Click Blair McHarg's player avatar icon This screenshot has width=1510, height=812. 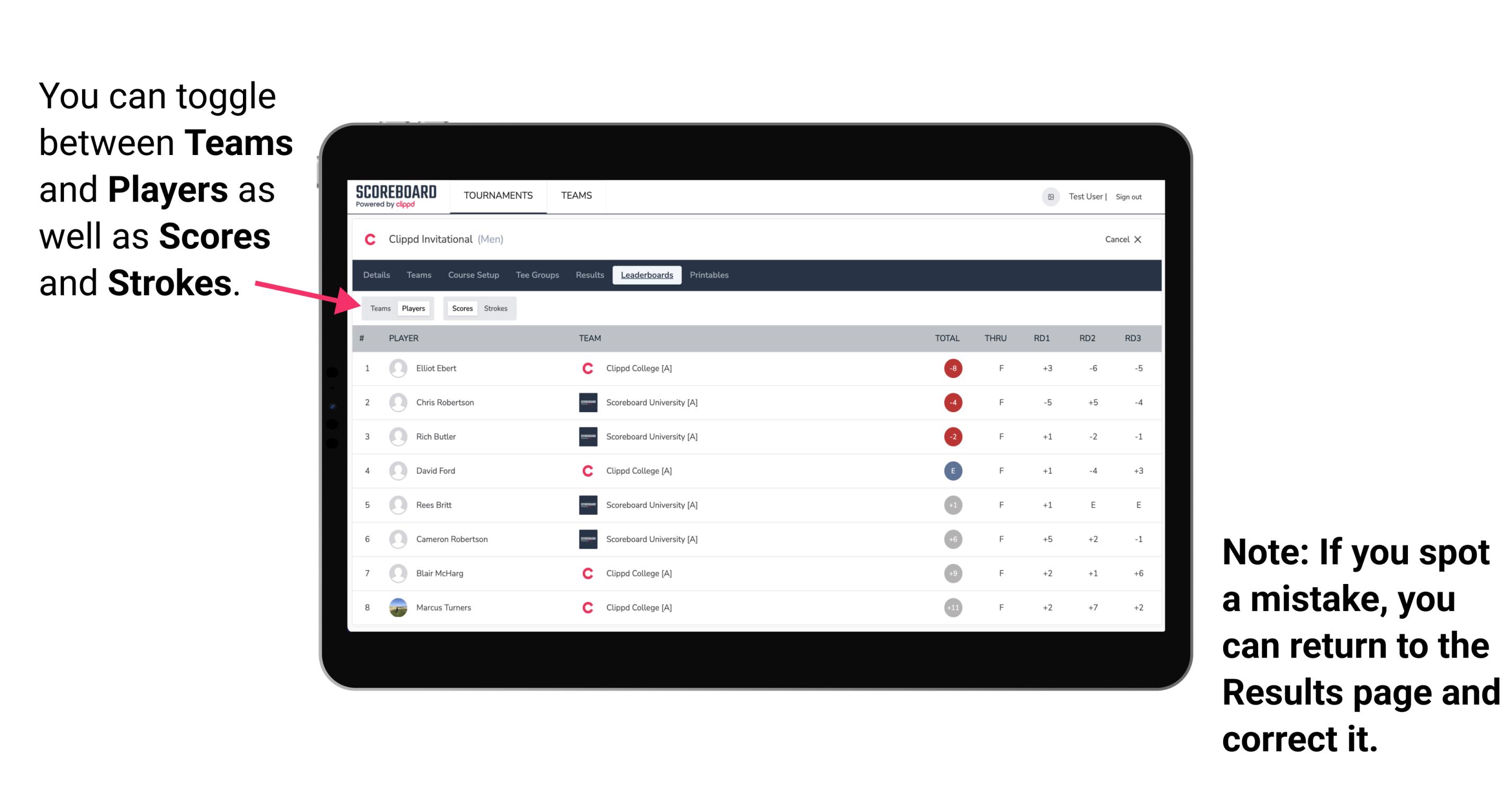[x=398, y=574]
